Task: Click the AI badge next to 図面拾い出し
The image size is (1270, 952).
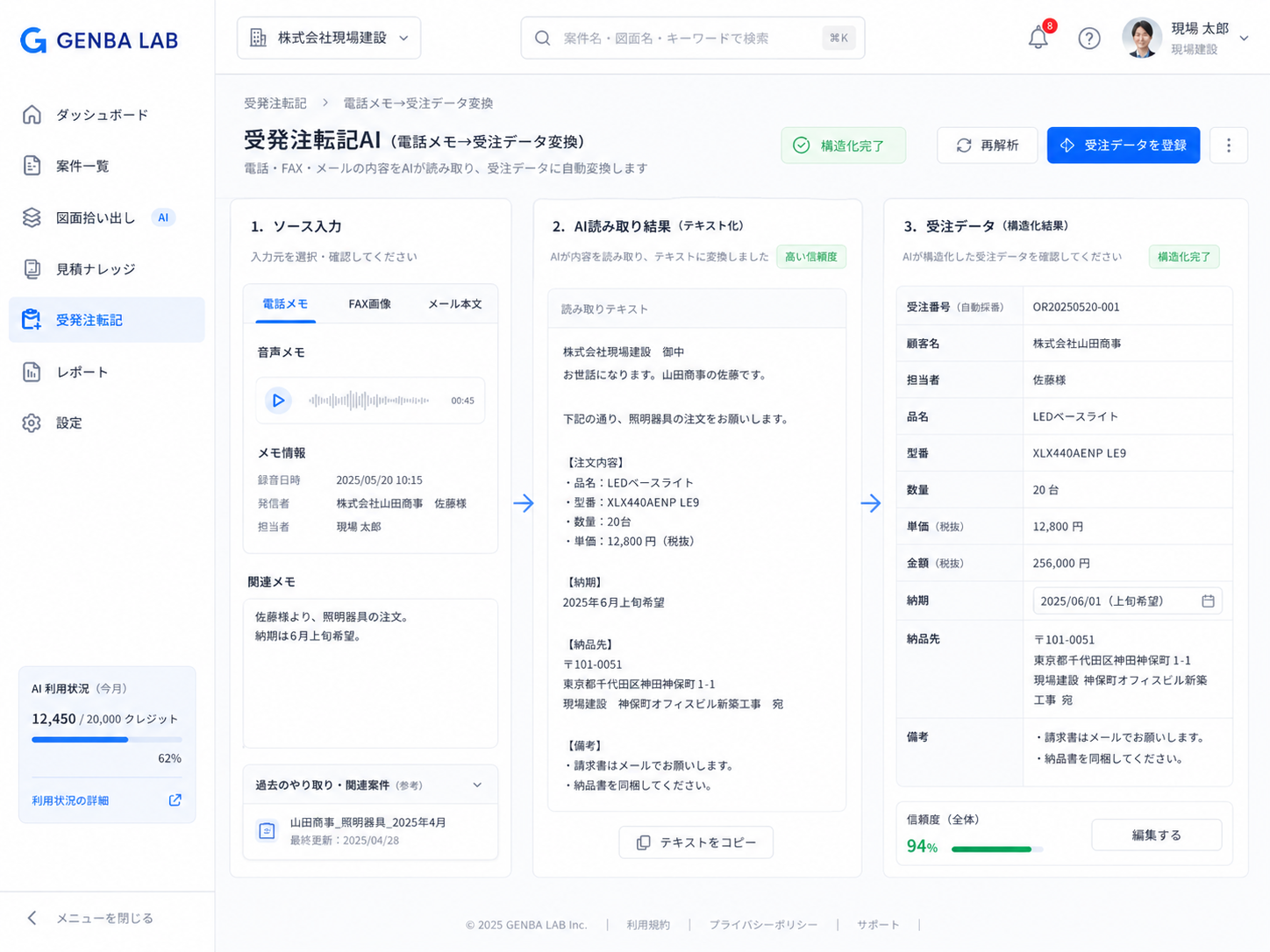Action: click(x=163, y=217)
